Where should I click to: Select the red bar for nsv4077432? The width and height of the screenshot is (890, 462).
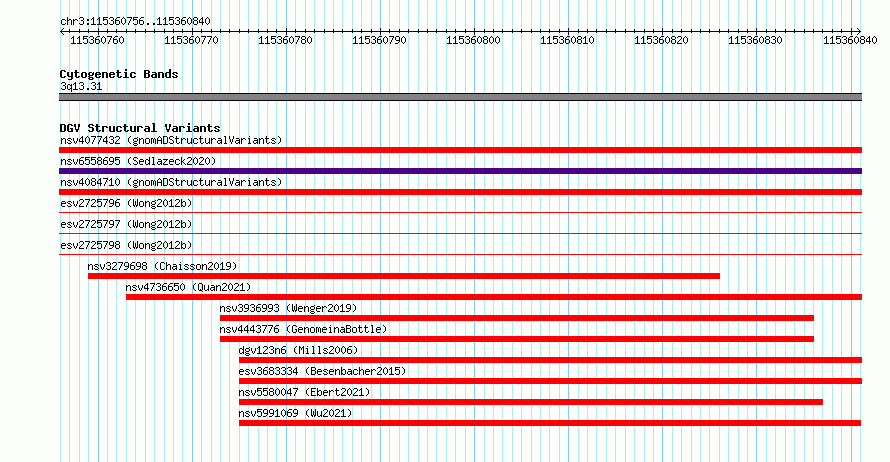(x=460, y=150)
